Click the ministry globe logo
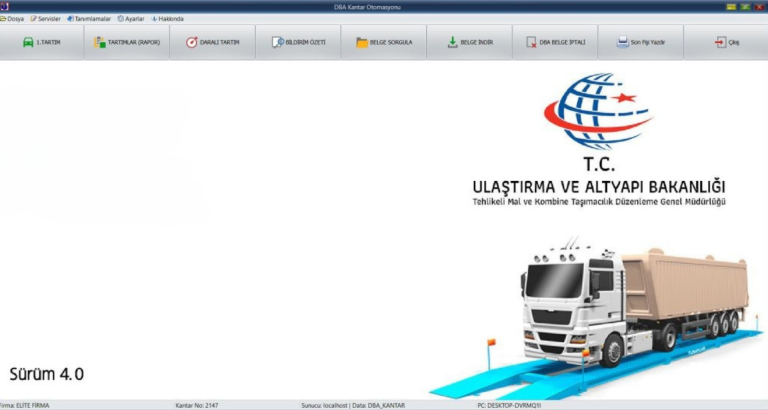 coord(598,111)
